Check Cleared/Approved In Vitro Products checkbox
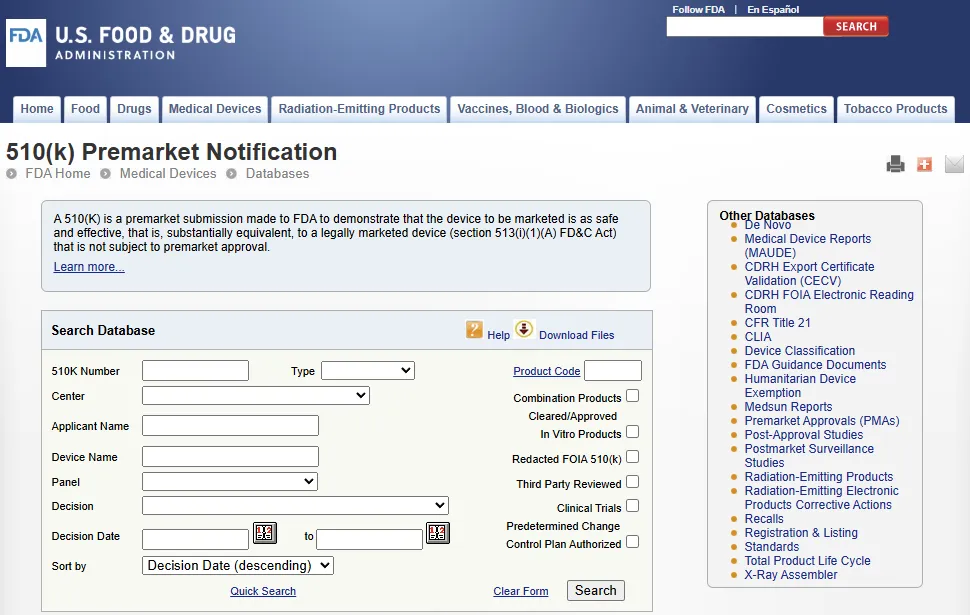Screen dimensions: 970x615 632,432
